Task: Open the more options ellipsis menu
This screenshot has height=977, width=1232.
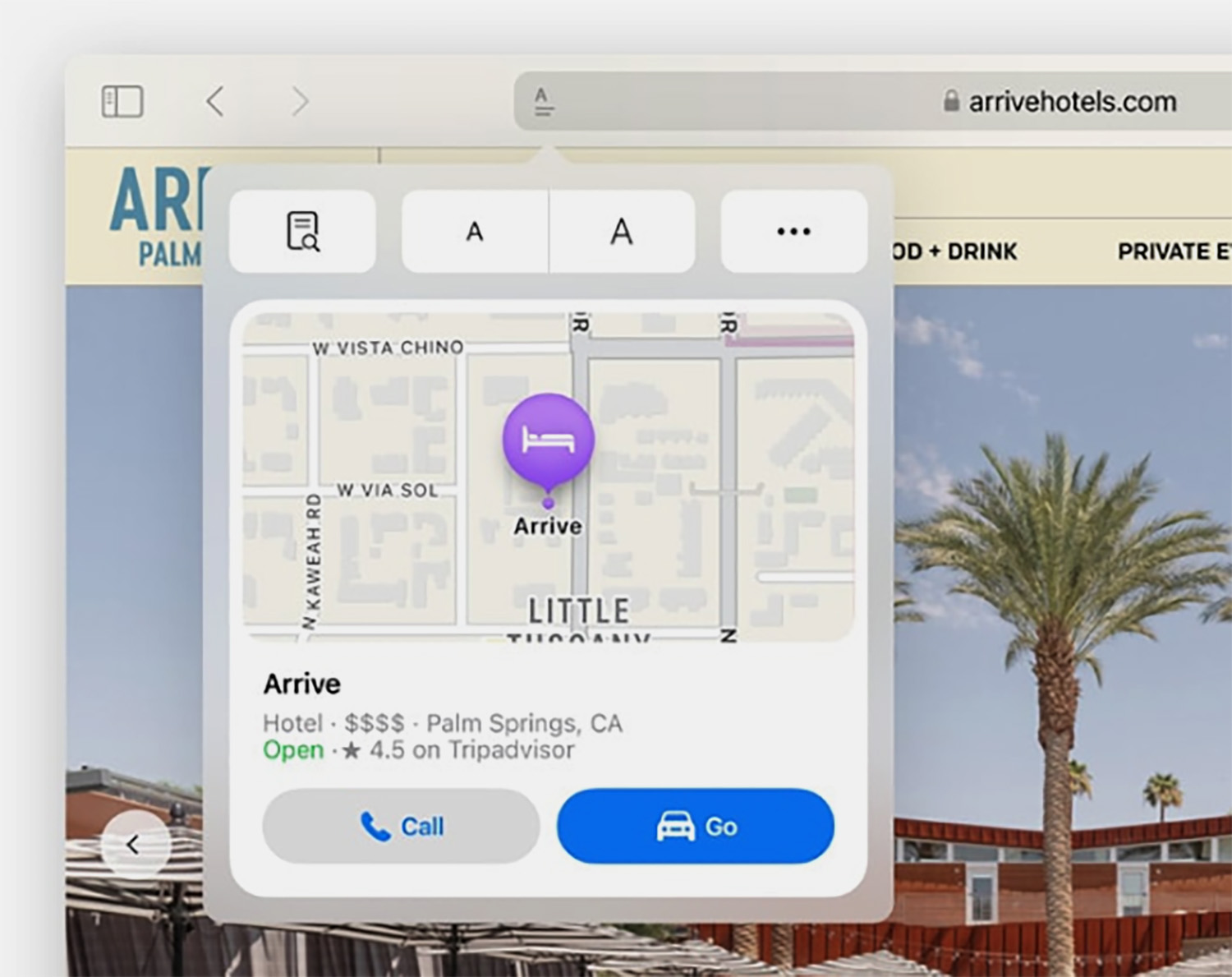Action: [793, 232]
